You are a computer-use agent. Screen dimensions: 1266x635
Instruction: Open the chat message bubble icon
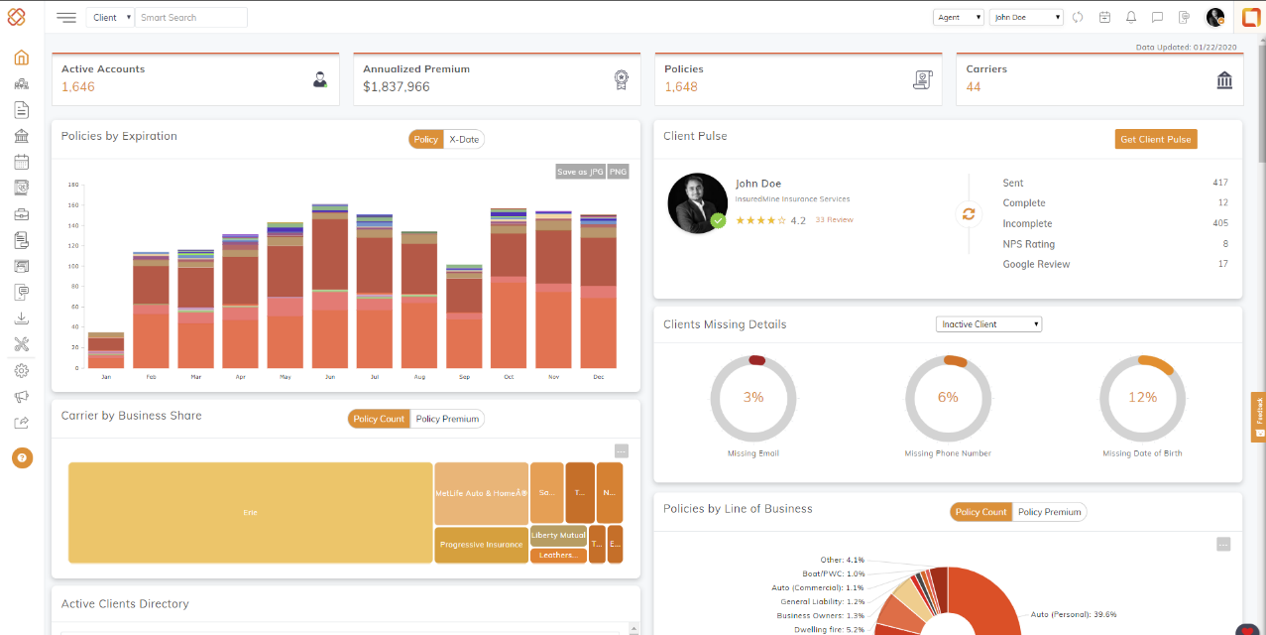pyautogui.click(x=1157, y=17)
